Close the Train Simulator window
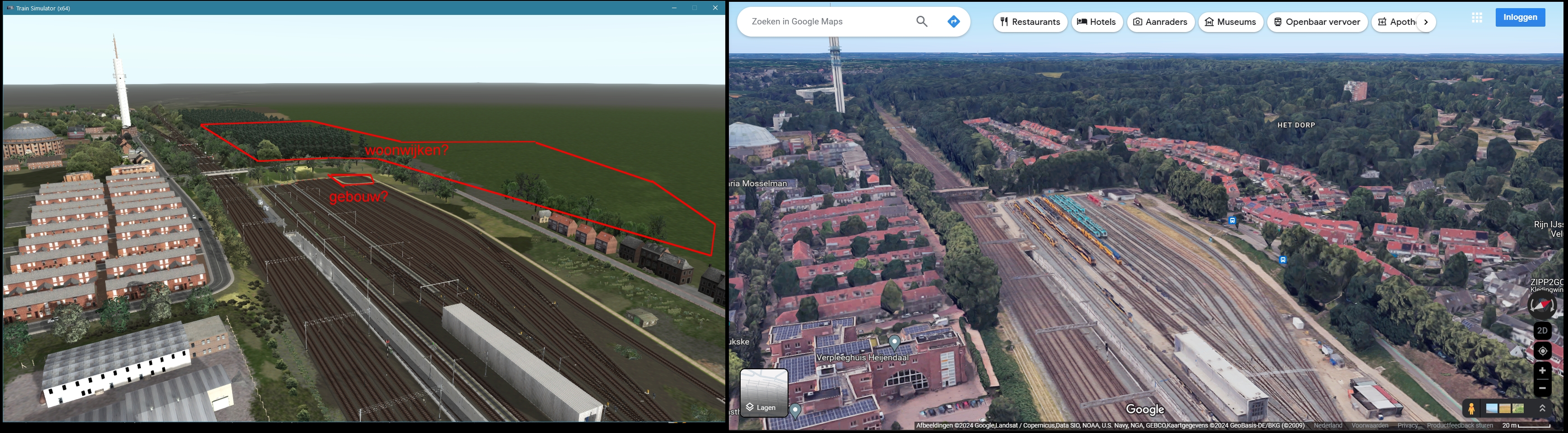Screen dimensions: 1568x433 [715, 8]
